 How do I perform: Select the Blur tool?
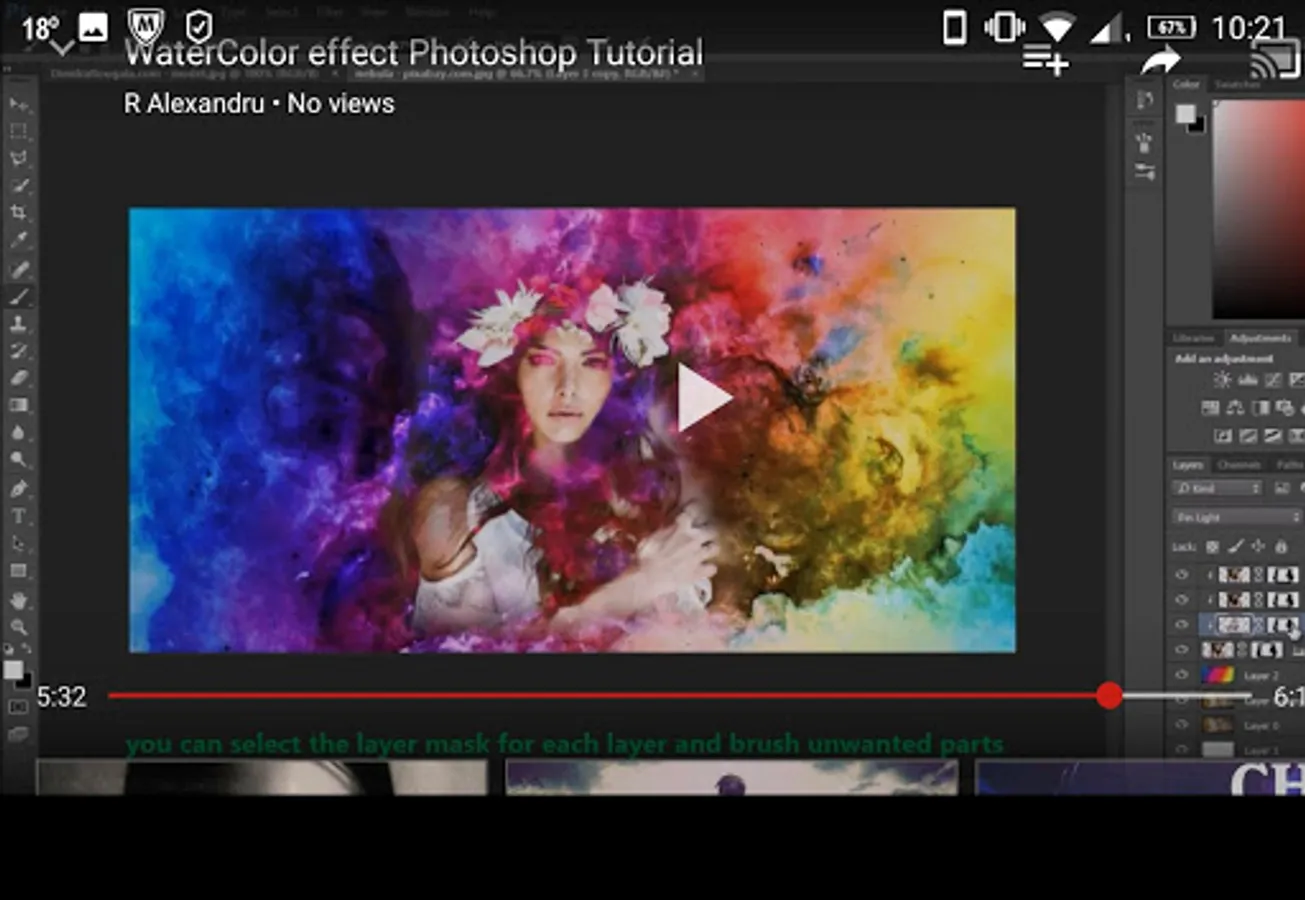19,432
